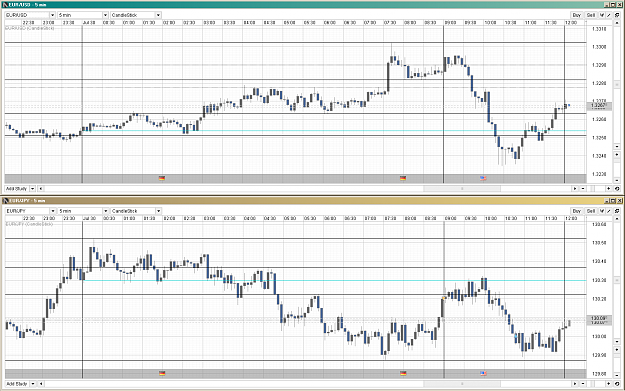Select the line drawing tool in EUR/USD chart
Screen dimensions: 625x391
pyautogui.click(x=609, y=15)
